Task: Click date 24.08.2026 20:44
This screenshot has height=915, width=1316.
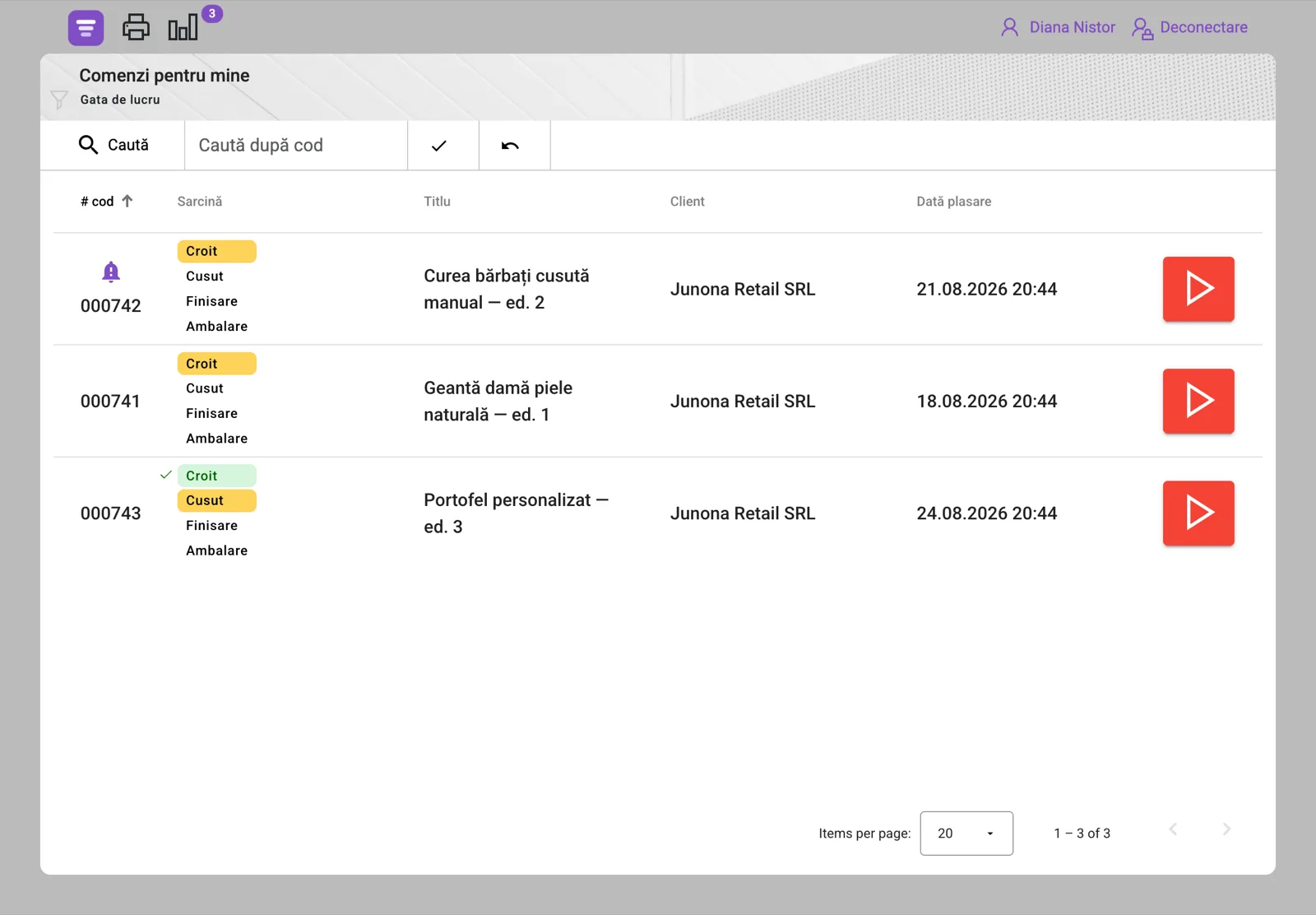Action: [x=987, y=513]
